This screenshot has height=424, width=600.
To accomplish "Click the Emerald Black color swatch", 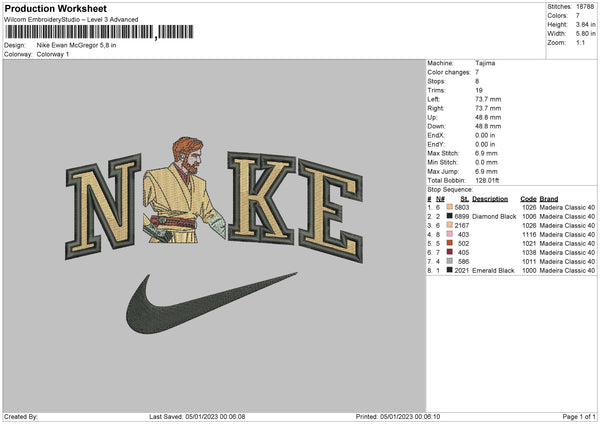I will pos(450,270).
